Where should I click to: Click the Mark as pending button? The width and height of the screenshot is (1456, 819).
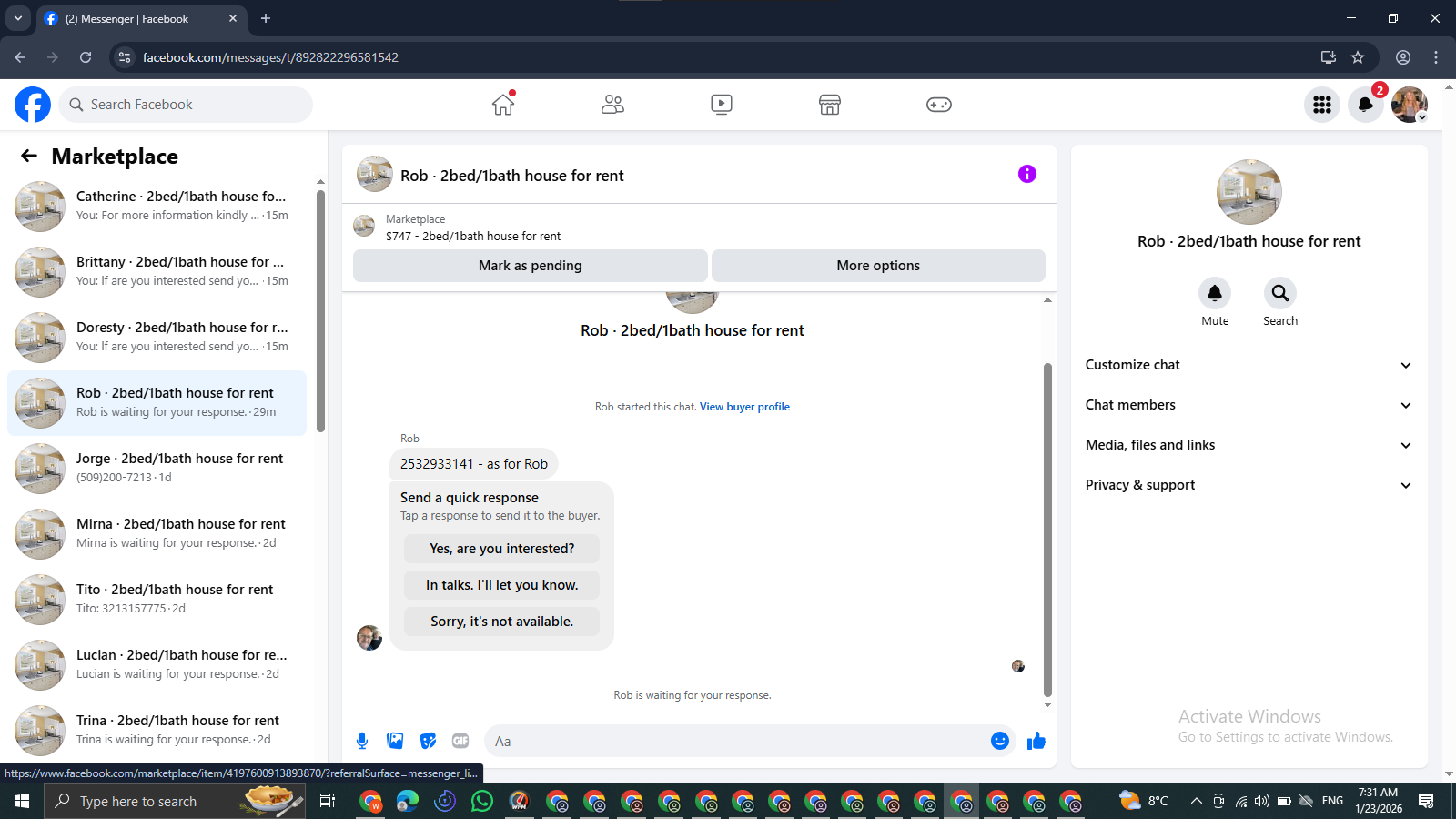(x=531, y=266)
